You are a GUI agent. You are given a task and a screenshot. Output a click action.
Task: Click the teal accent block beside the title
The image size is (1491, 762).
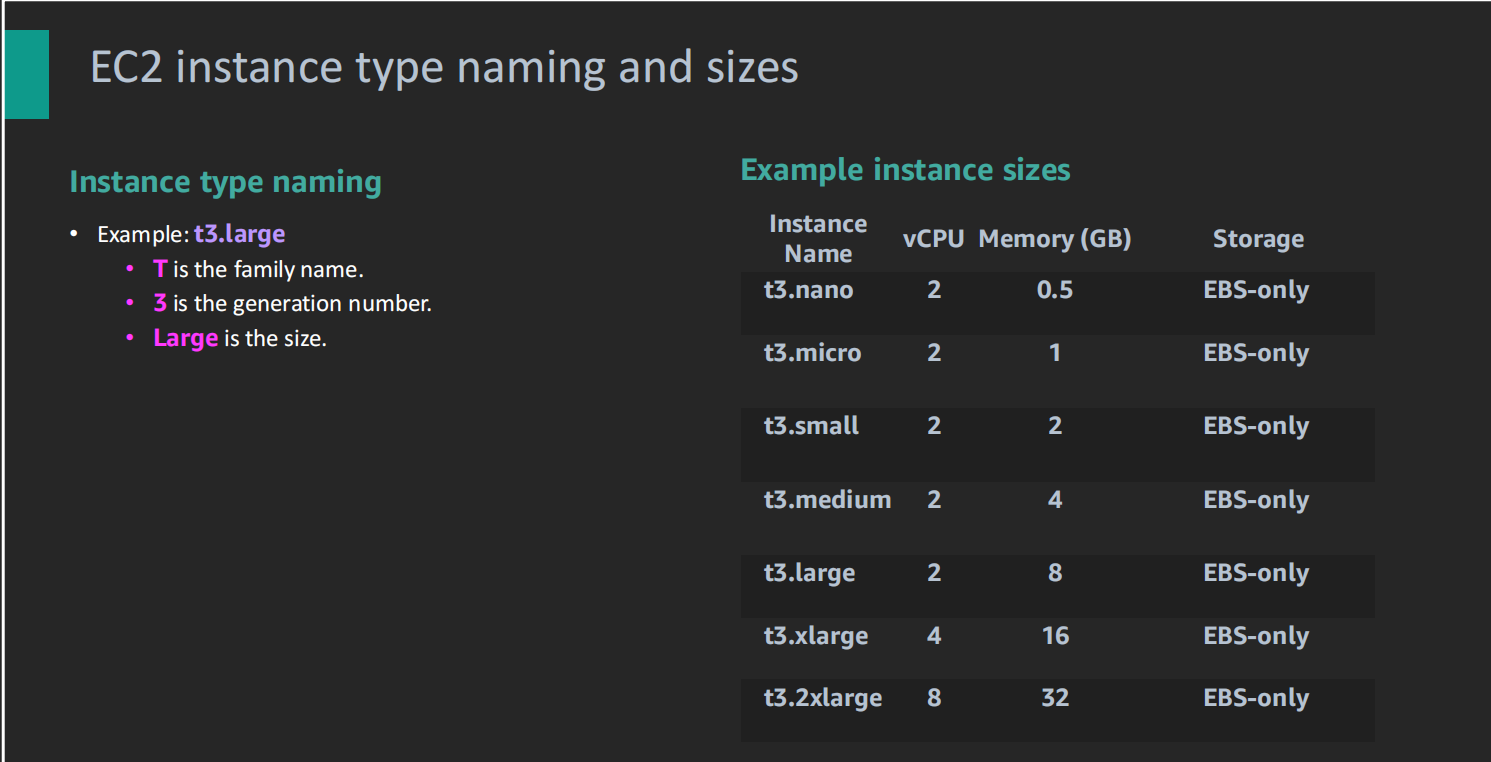point(27,75)
